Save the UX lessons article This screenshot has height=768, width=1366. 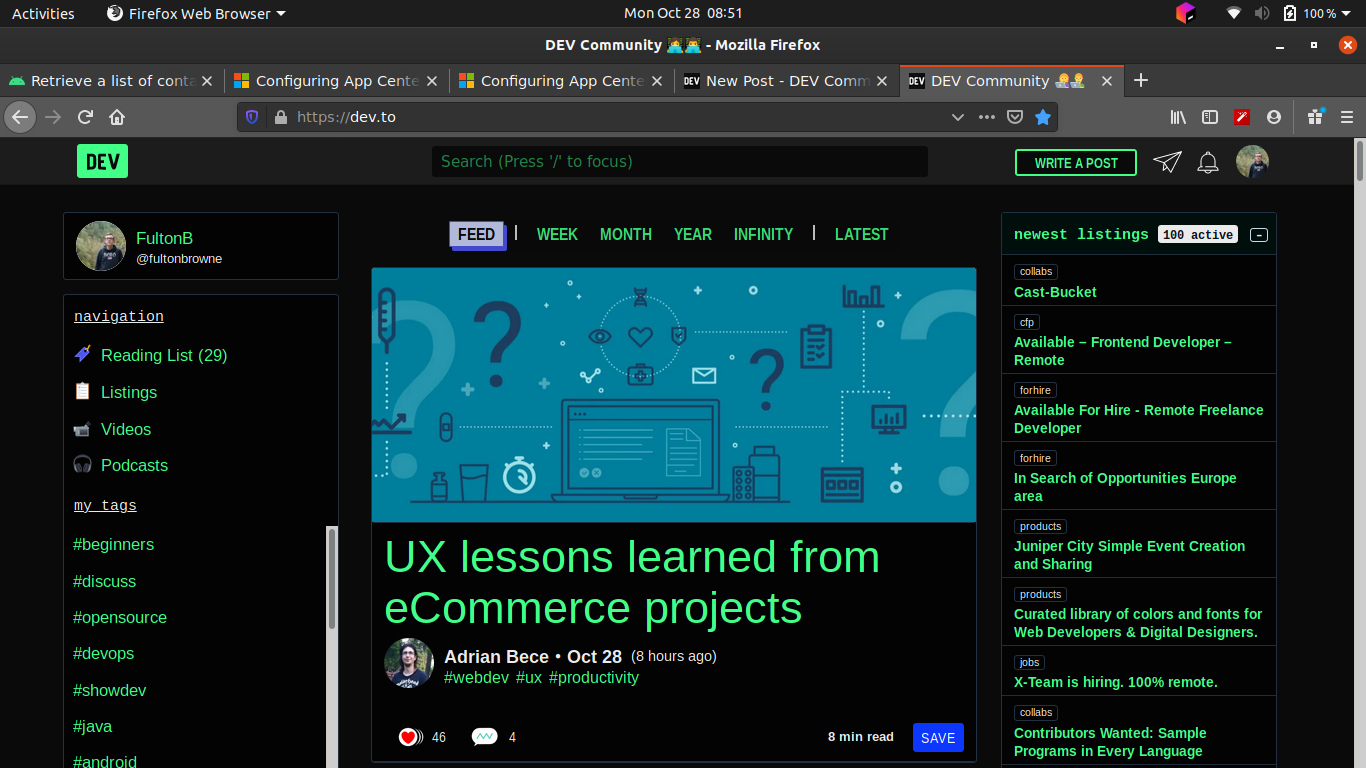tap(937, 738)
